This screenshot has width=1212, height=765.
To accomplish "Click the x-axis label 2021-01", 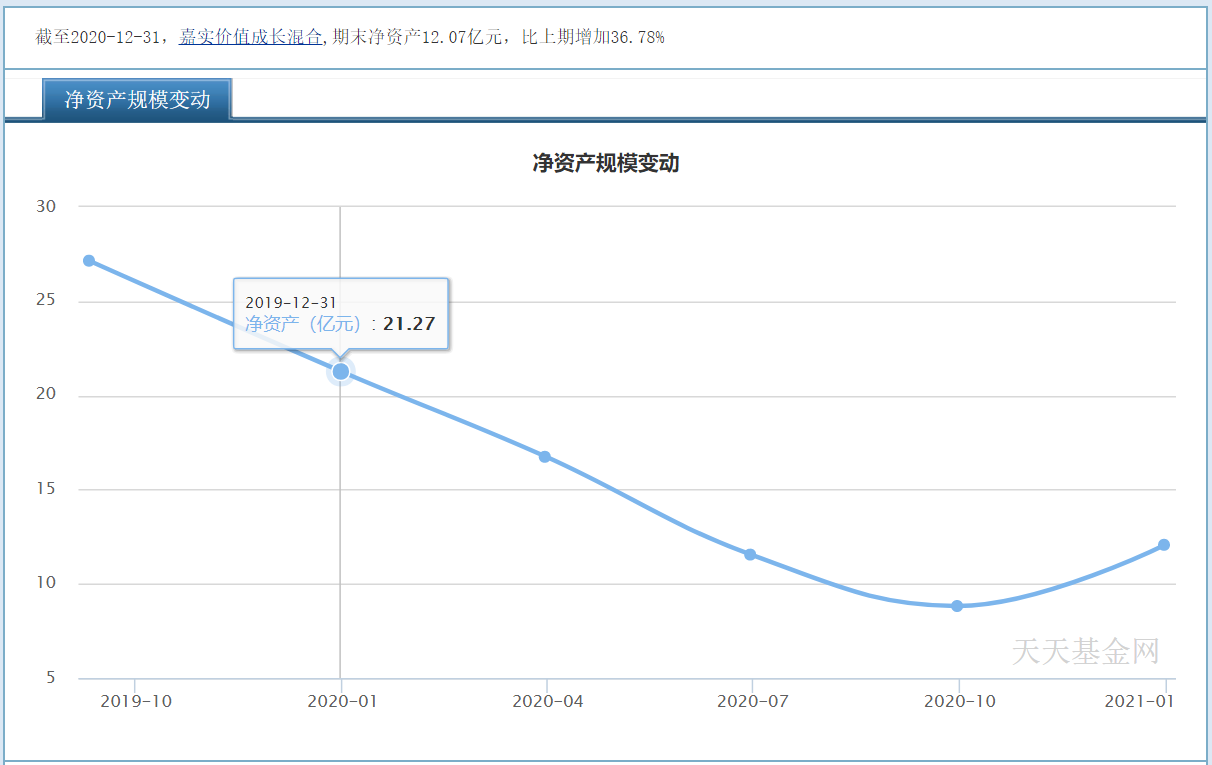I will 1140,702.
